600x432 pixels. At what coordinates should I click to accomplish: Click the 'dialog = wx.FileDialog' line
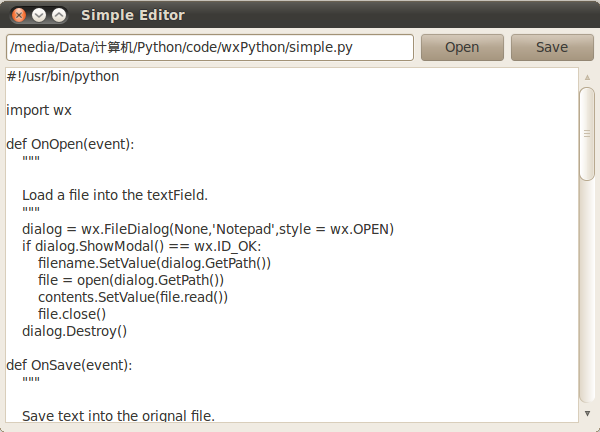(x=208, y=230)
